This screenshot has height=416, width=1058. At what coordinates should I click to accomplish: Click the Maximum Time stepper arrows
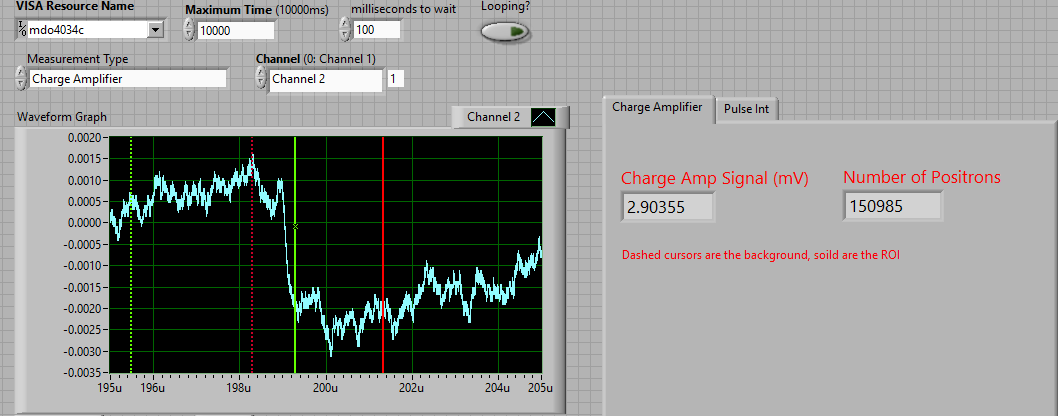[189, 30]
